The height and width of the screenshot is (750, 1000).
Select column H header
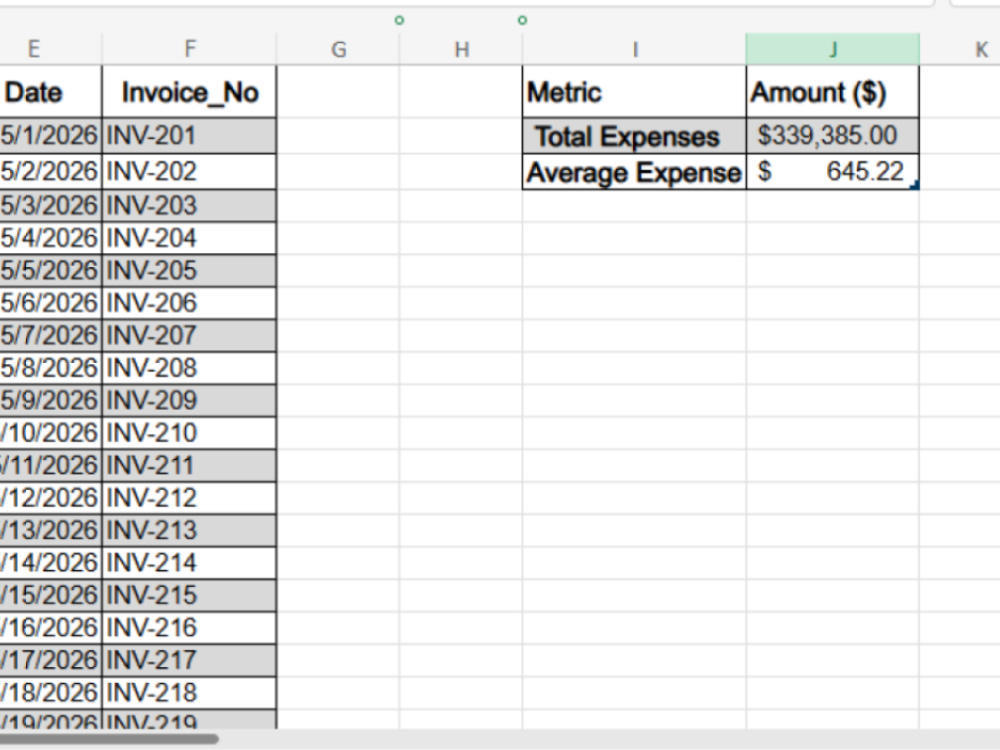tap(461, 49)
